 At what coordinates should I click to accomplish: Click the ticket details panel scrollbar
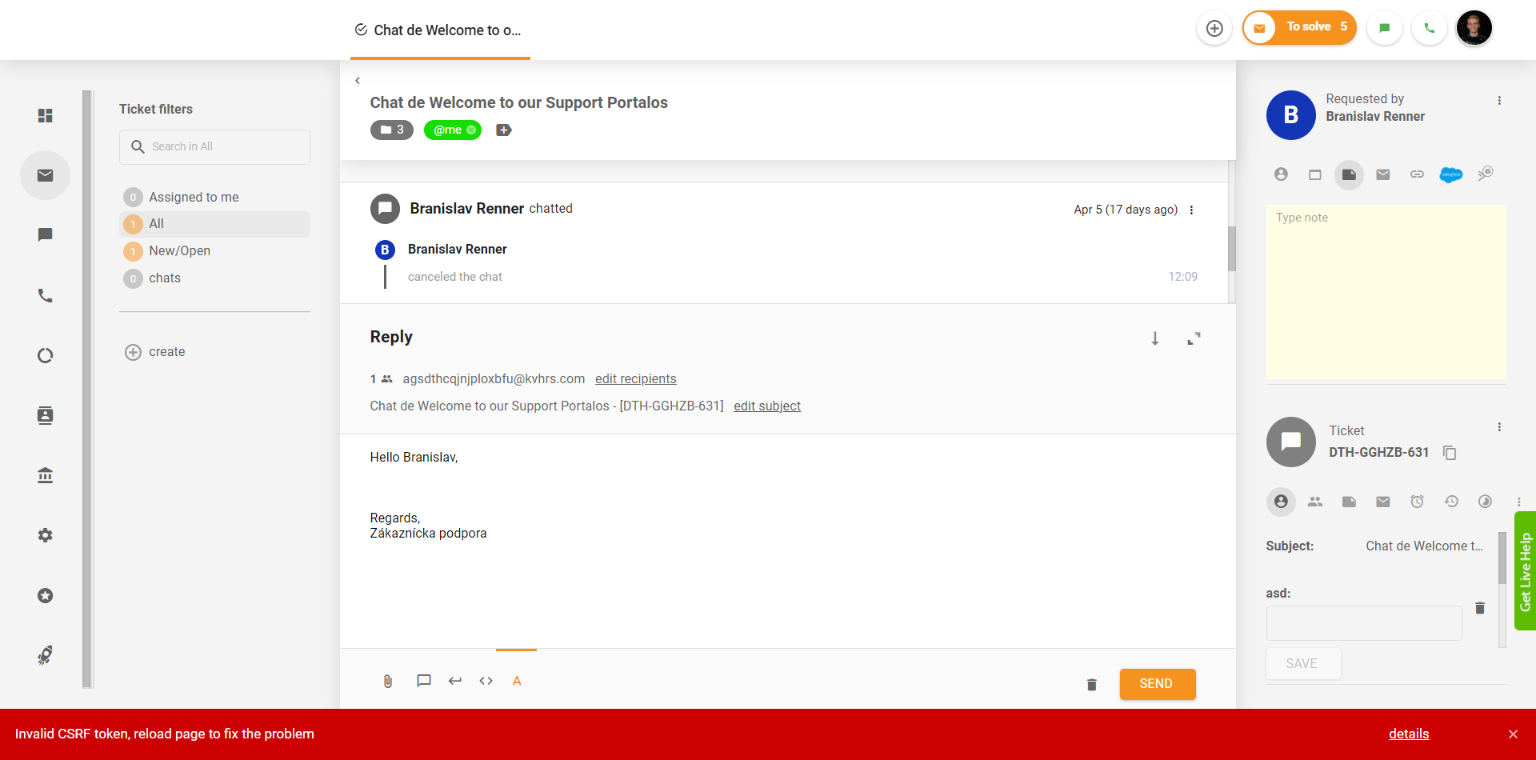pos(1501,560)
